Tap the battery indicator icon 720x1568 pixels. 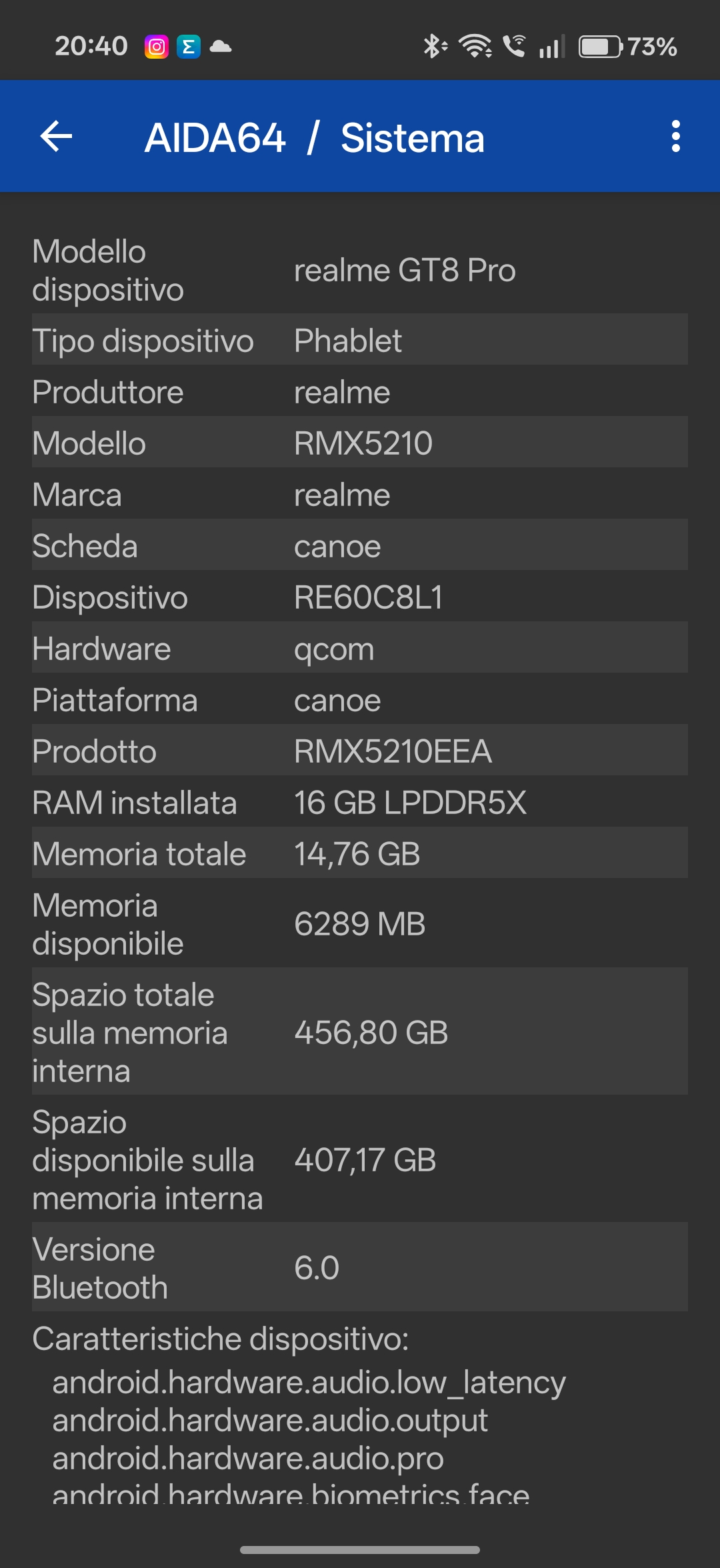[600, 47]
